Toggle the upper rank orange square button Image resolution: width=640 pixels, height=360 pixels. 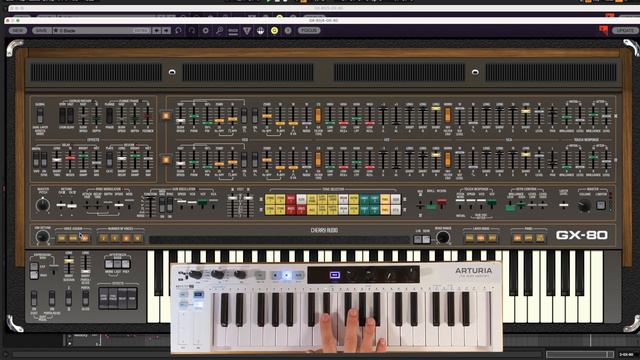[166, 116]
